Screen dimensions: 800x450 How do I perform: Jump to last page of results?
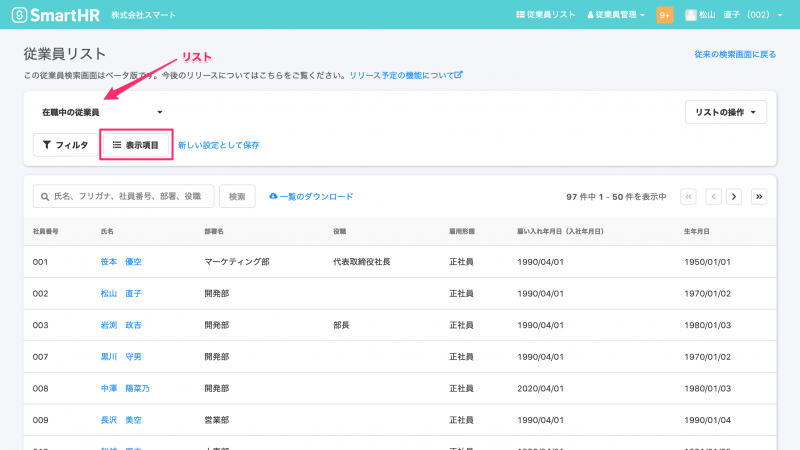point(759,196)
